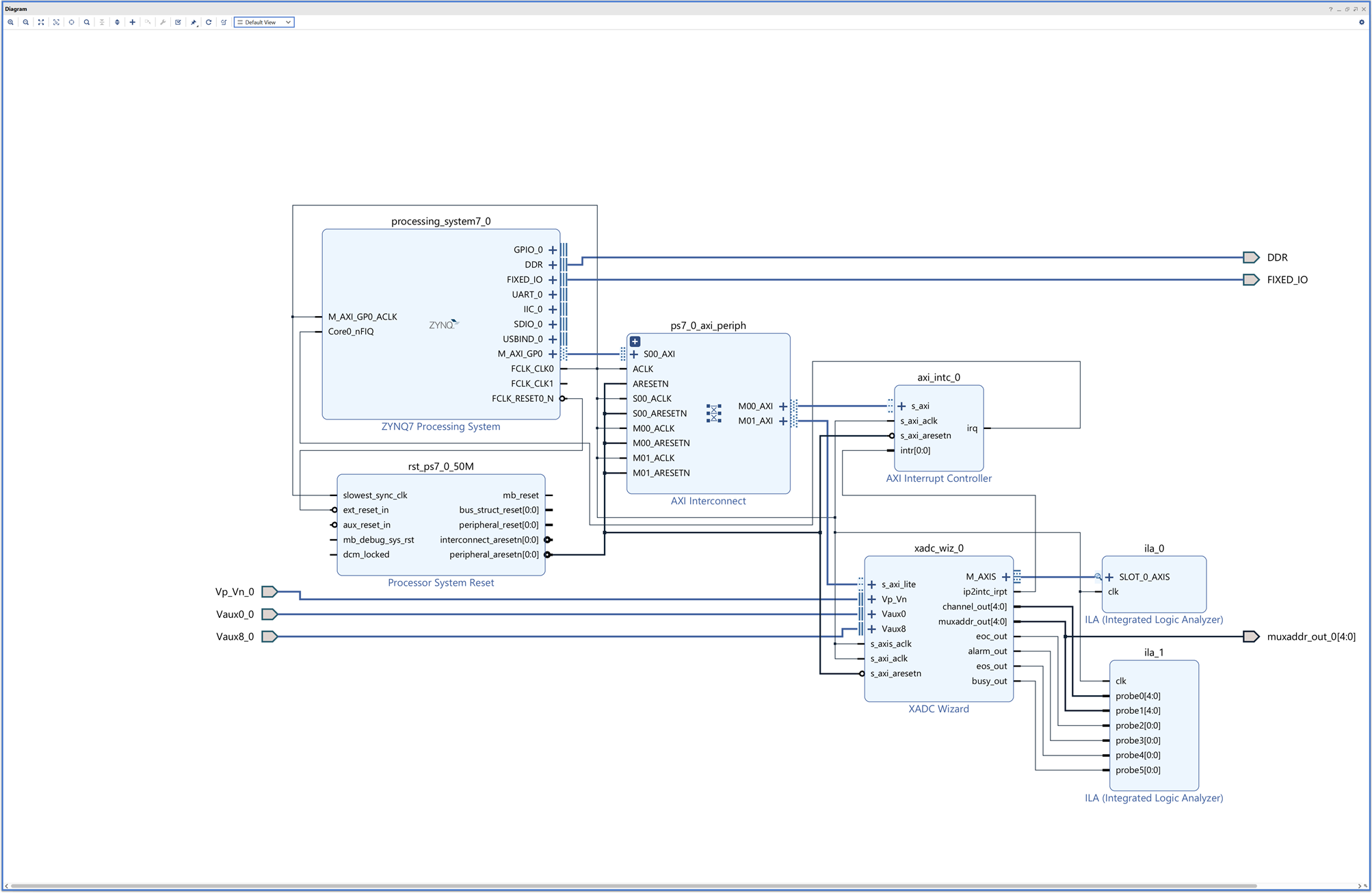Click the FCLK_CLK0 pin label

tap(532, 369)
